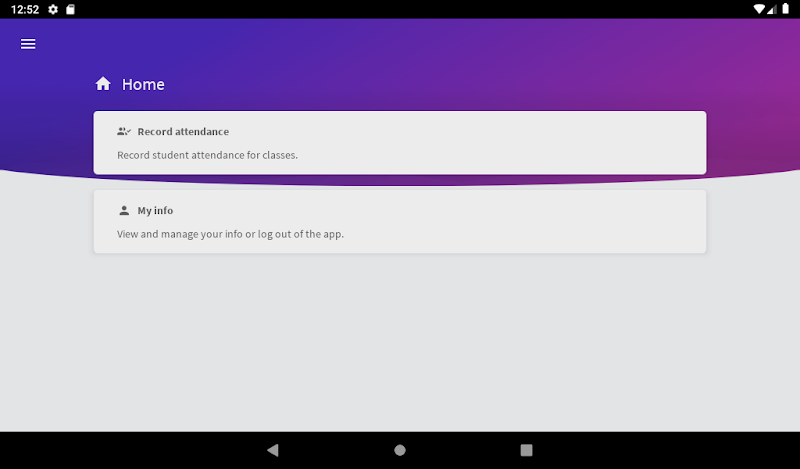Open the hamburger navigation menu

28,44
